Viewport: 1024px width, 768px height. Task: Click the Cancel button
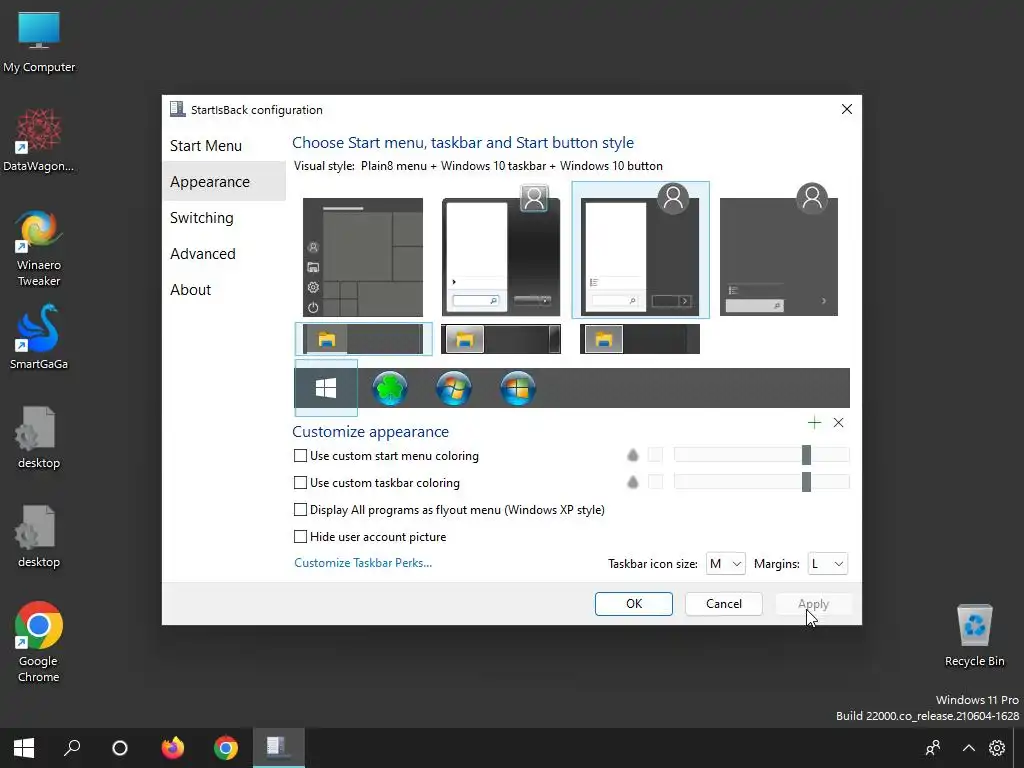pos(724,604)
